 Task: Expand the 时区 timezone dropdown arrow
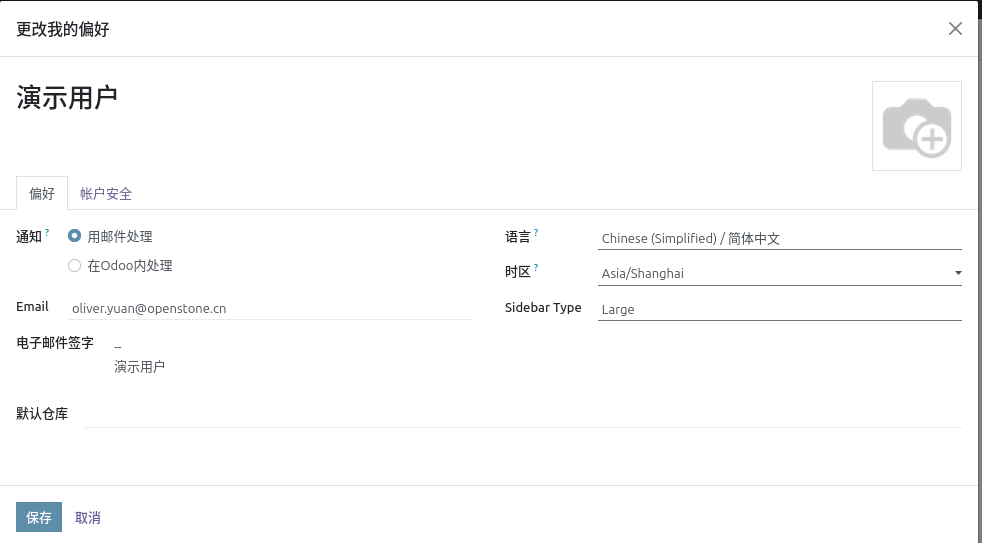click(x=958, y=273)
